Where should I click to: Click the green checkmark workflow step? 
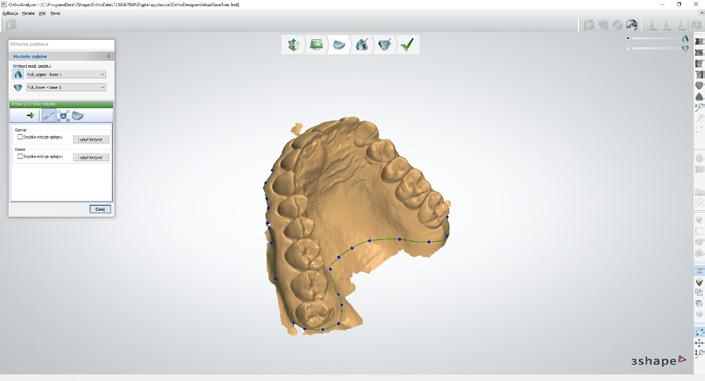click(x=407, y=45)
